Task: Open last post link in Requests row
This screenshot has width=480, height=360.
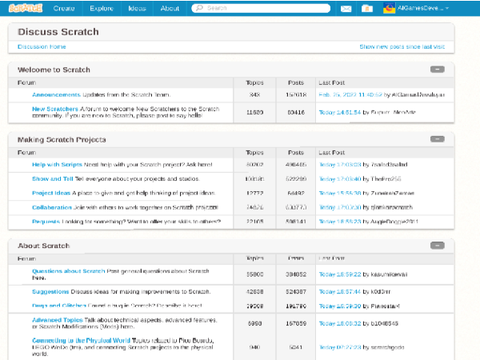Action: (340, 222)
